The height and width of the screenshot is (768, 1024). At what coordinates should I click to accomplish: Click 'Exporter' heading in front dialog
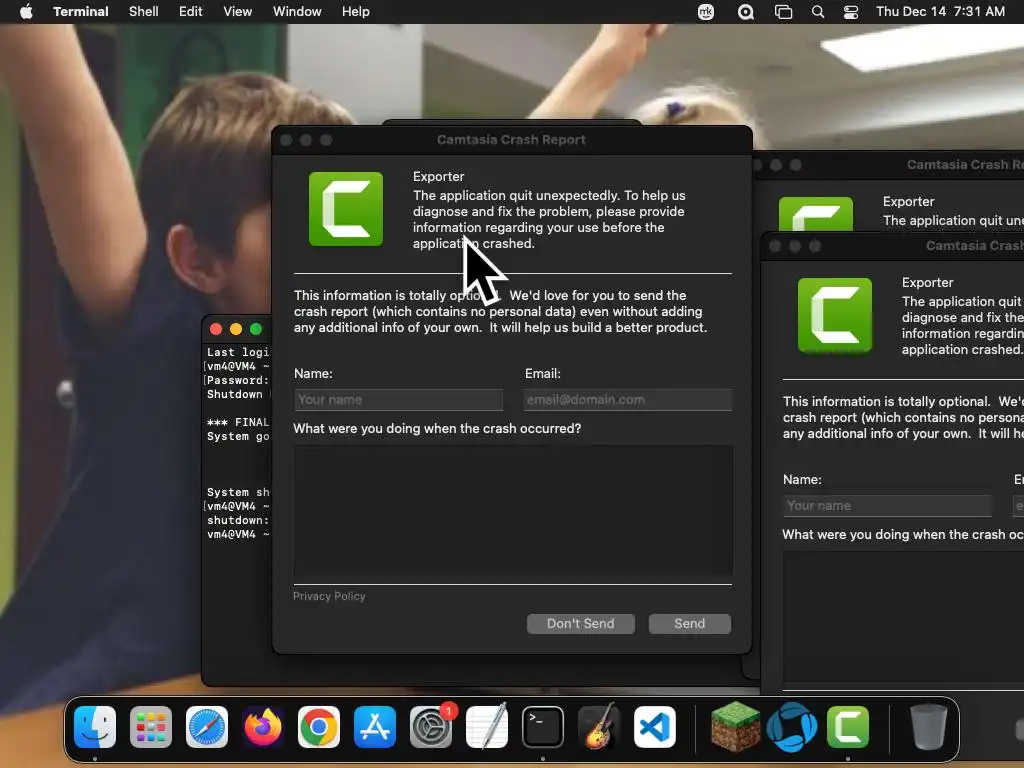coord(438,176)
